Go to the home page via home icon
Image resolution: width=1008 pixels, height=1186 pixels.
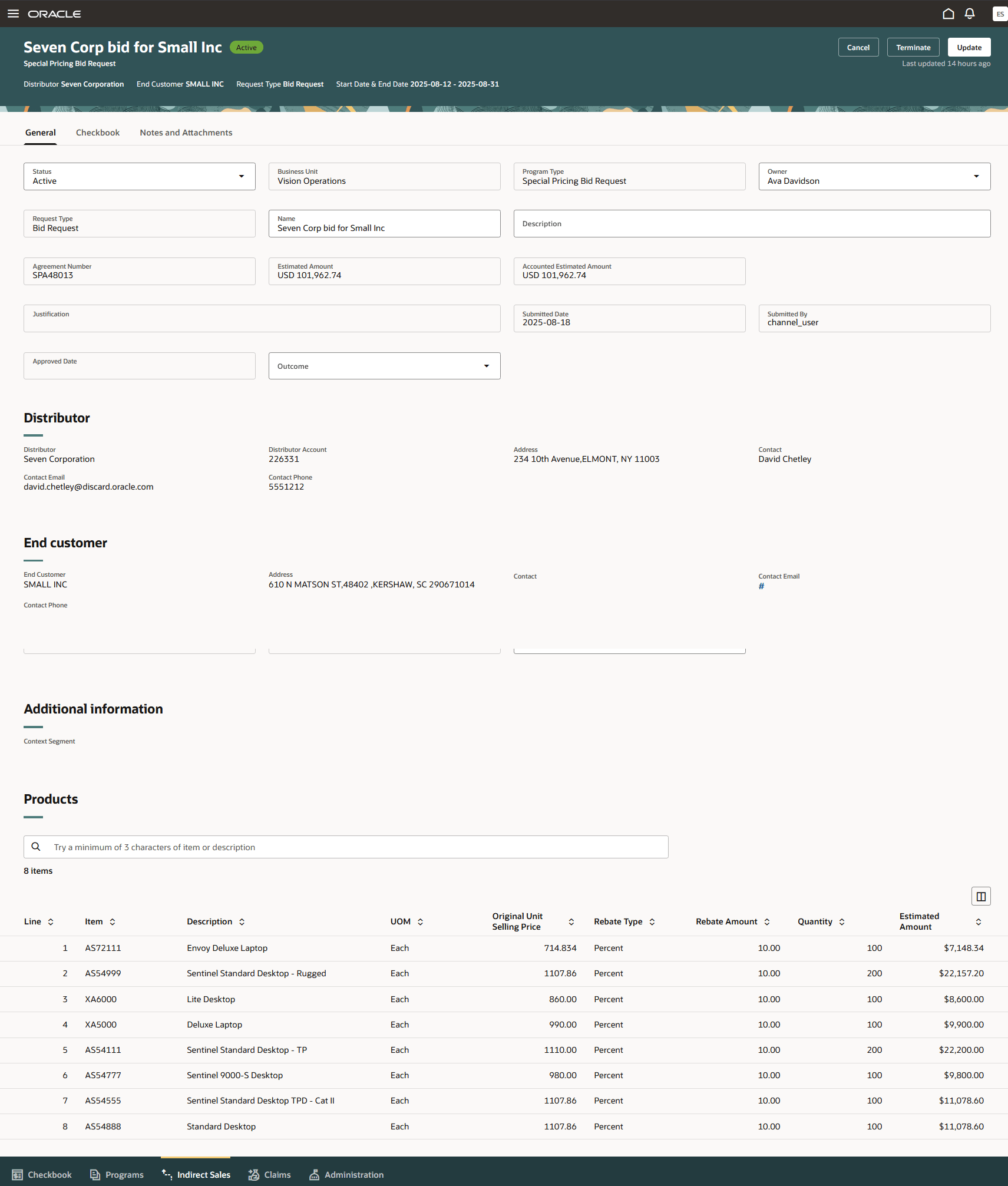[947, 14]
